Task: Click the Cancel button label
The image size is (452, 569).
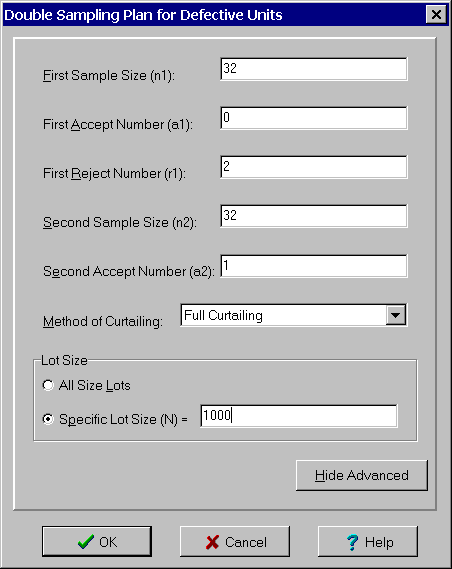Action: click(x=246, y=542)
